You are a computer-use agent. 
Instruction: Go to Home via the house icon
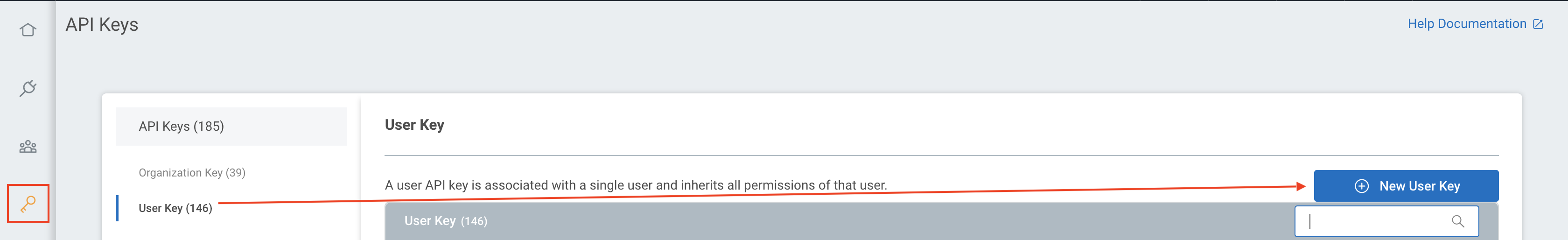coord(28,30)
